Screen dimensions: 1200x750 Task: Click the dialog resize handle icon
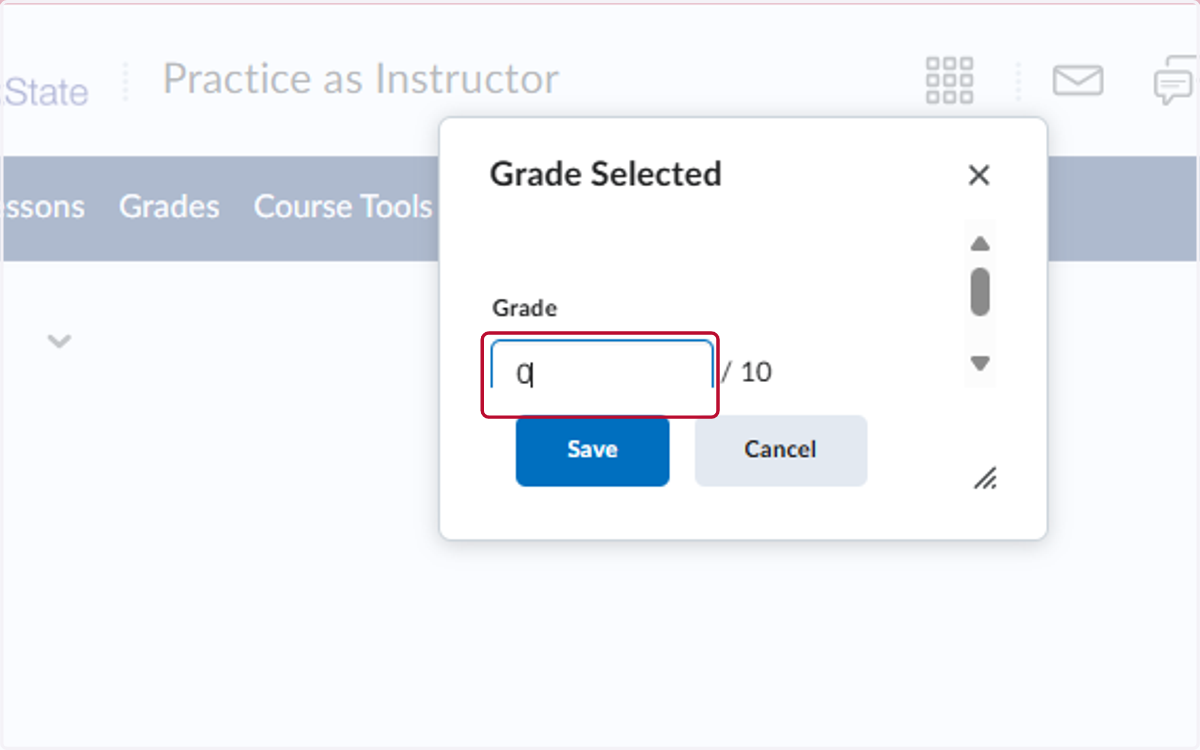tap(985, 478)
